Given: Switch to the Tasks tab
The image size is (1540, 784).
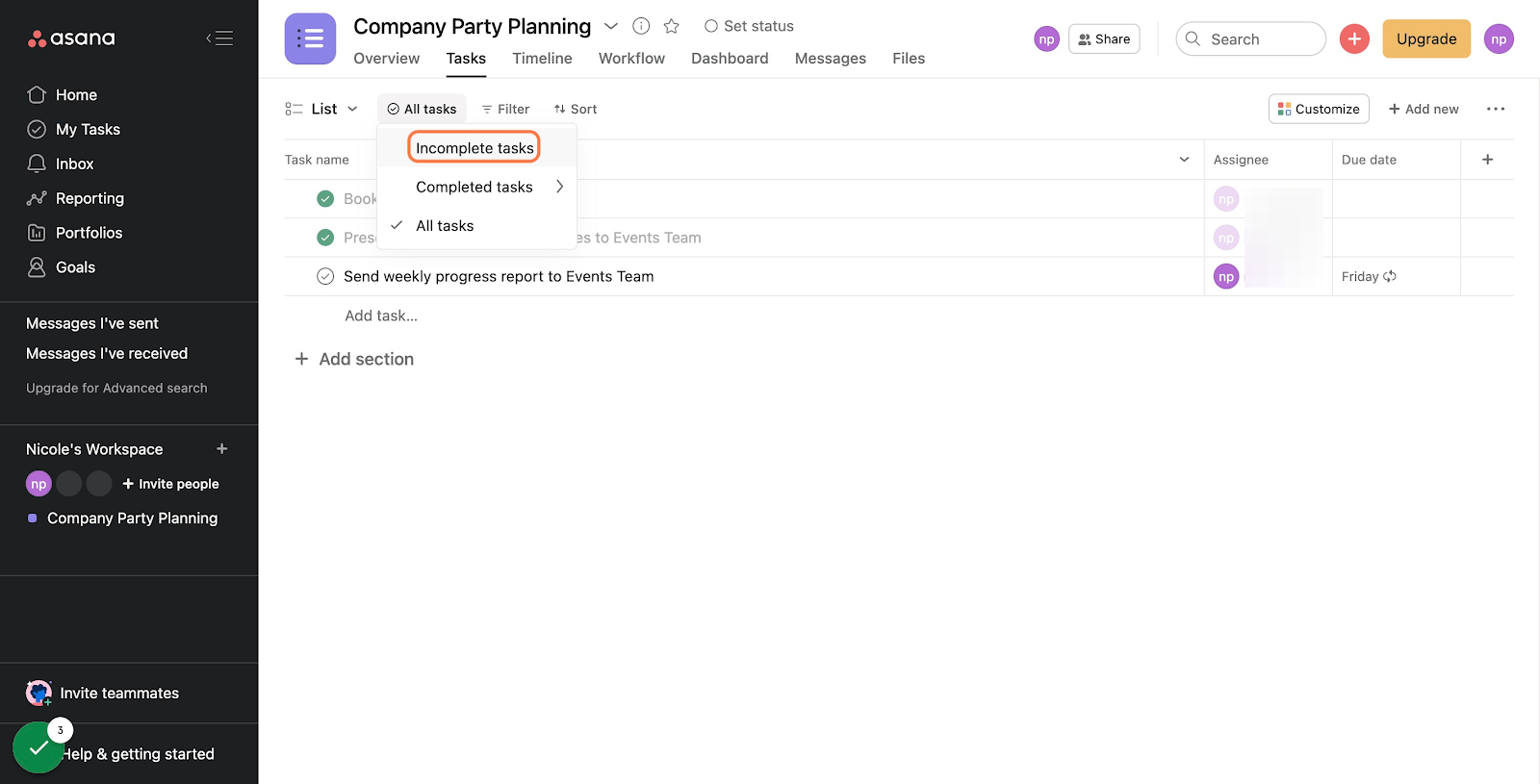Looking at the screenshot, I should [x=466, y=58].
